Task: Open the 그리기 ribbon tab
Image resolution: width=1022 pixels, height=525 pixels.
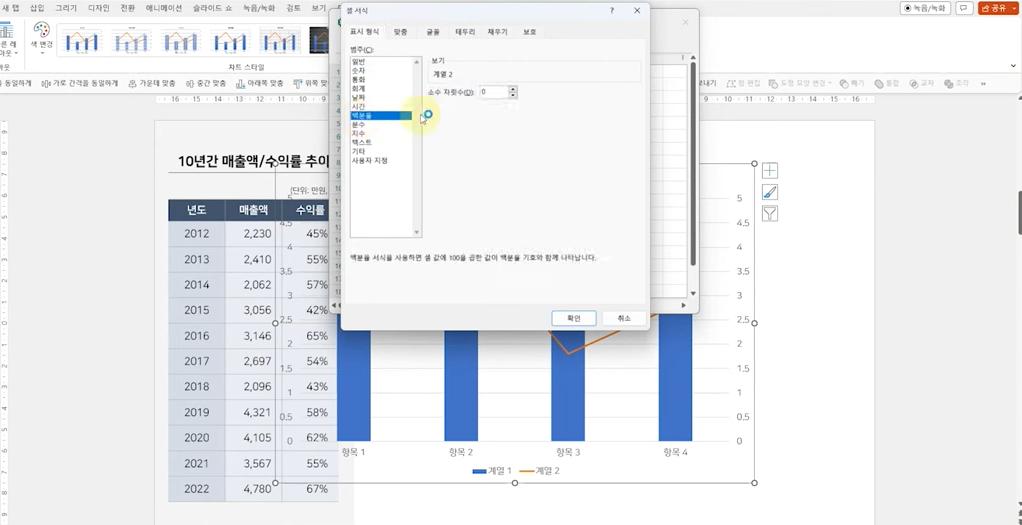Action: [66, 8]
